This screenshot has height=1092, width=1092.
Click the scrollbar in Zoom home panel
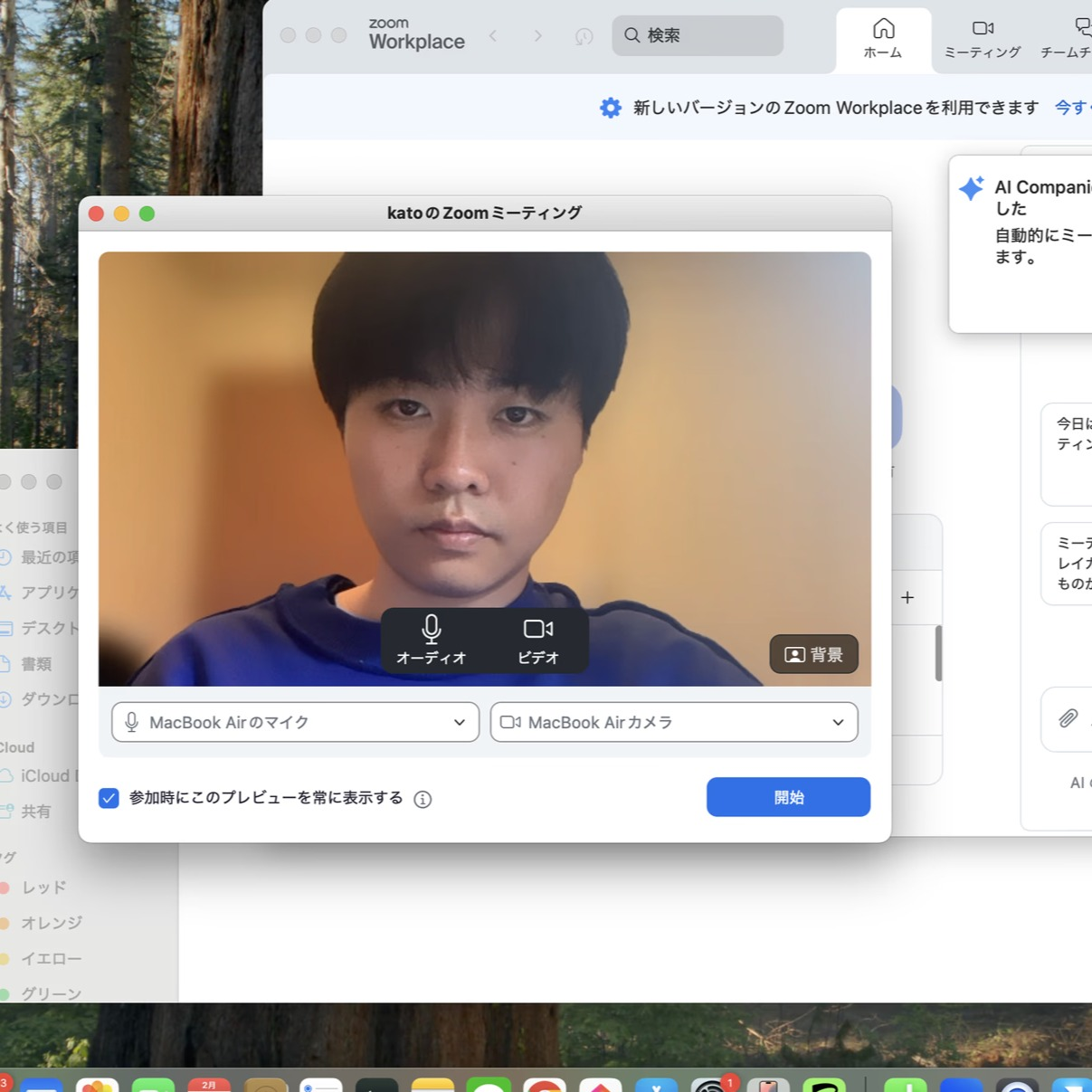coord(938,653)
